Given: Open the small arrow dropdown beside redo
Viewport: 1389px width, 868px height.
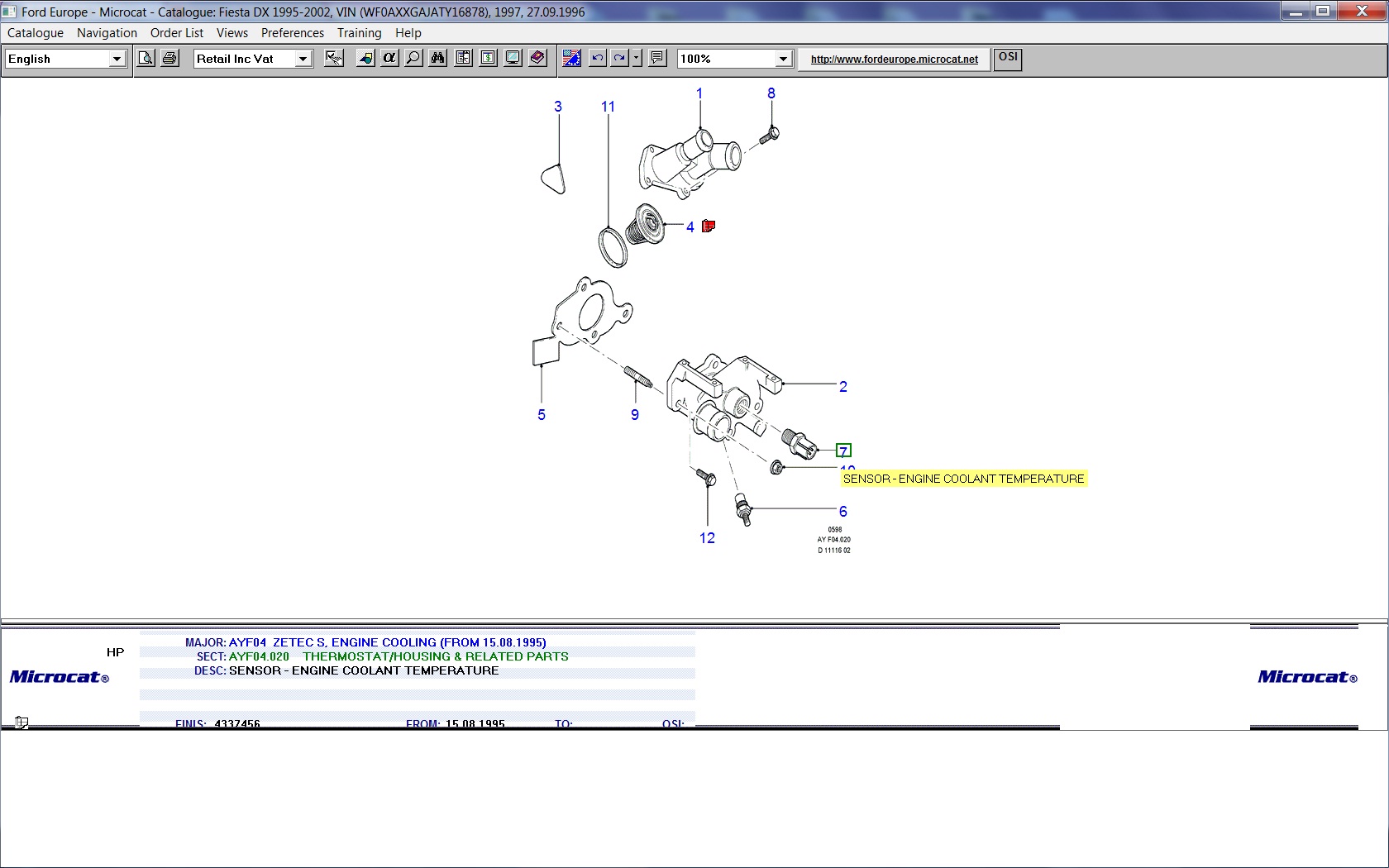Looking at the screenshot, I should tap(636, 58).
